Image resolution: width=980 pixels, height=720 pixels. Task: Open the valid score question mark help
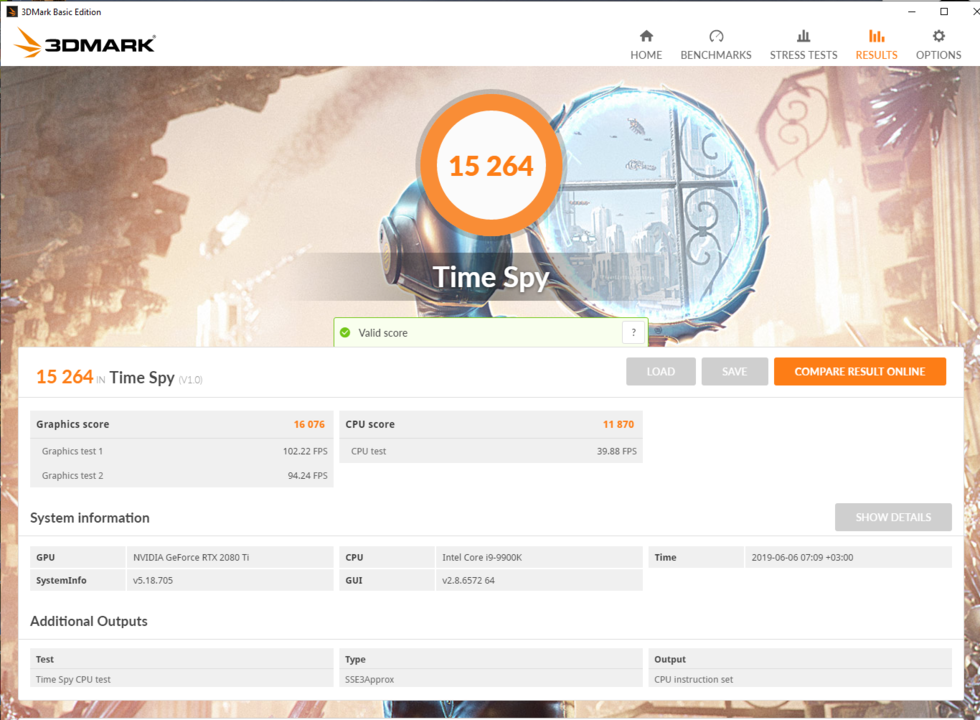click(x=633, y=332)
